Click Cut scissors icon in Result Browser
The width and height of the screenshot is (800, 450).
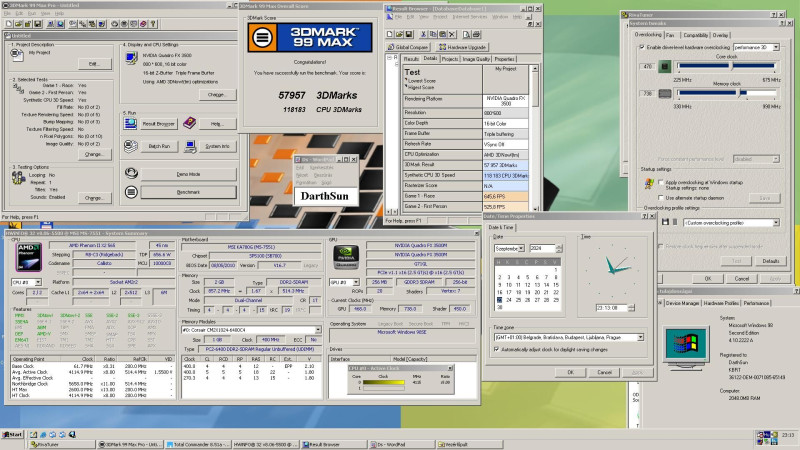(423, 34)
